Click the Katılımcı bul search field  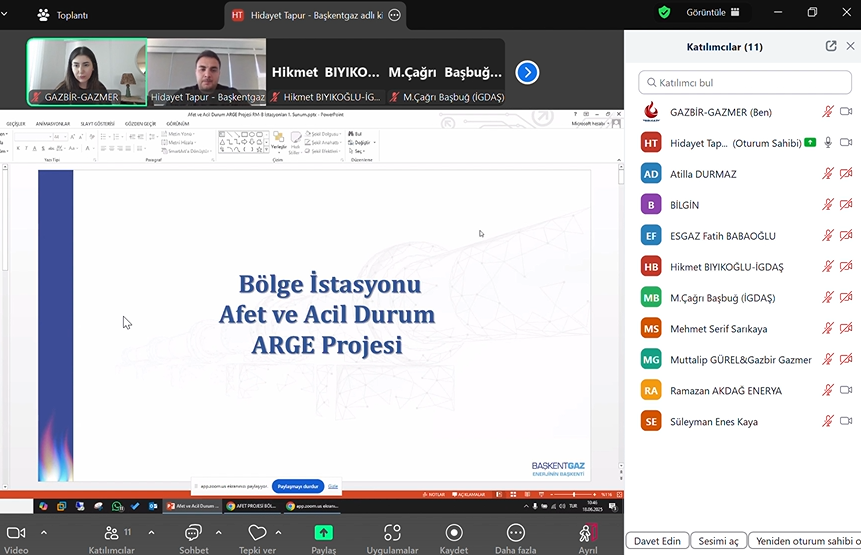tap(745, 82)
